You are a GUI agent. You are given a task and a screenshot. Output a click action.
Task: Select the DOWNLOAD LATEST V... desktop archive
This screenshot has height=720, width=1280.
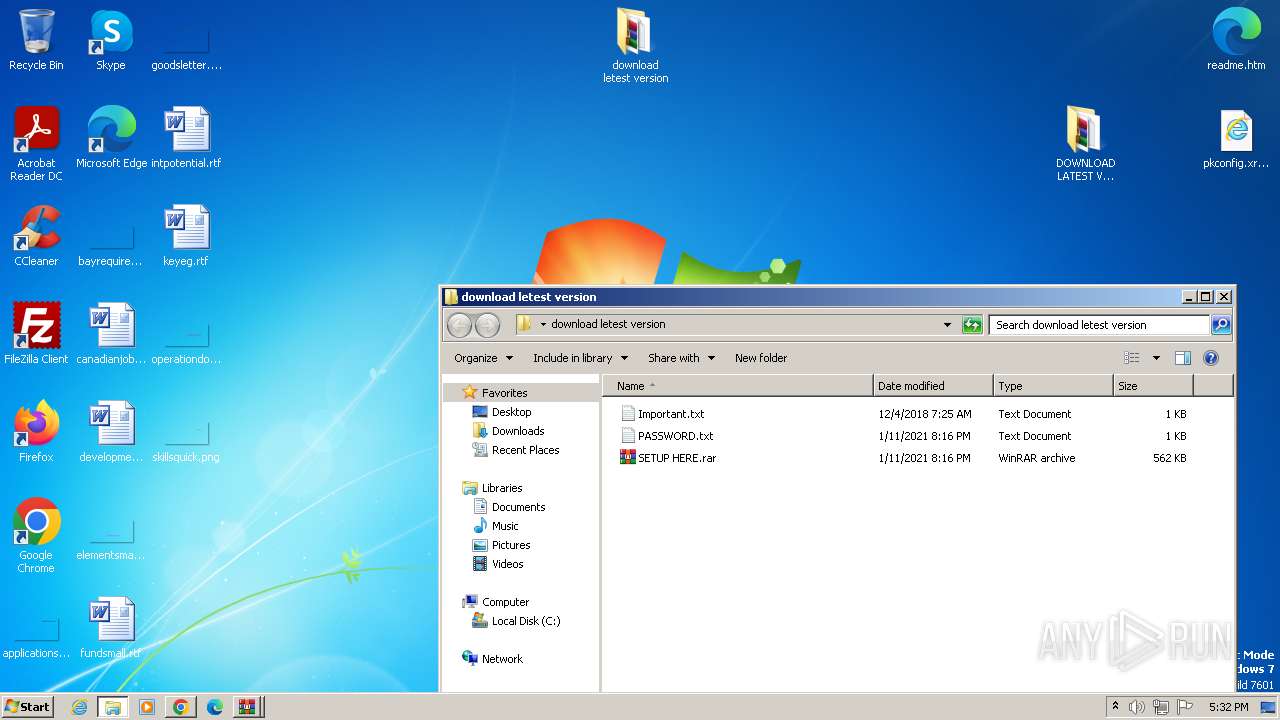pyautogui.click(x=1085, y=144)
